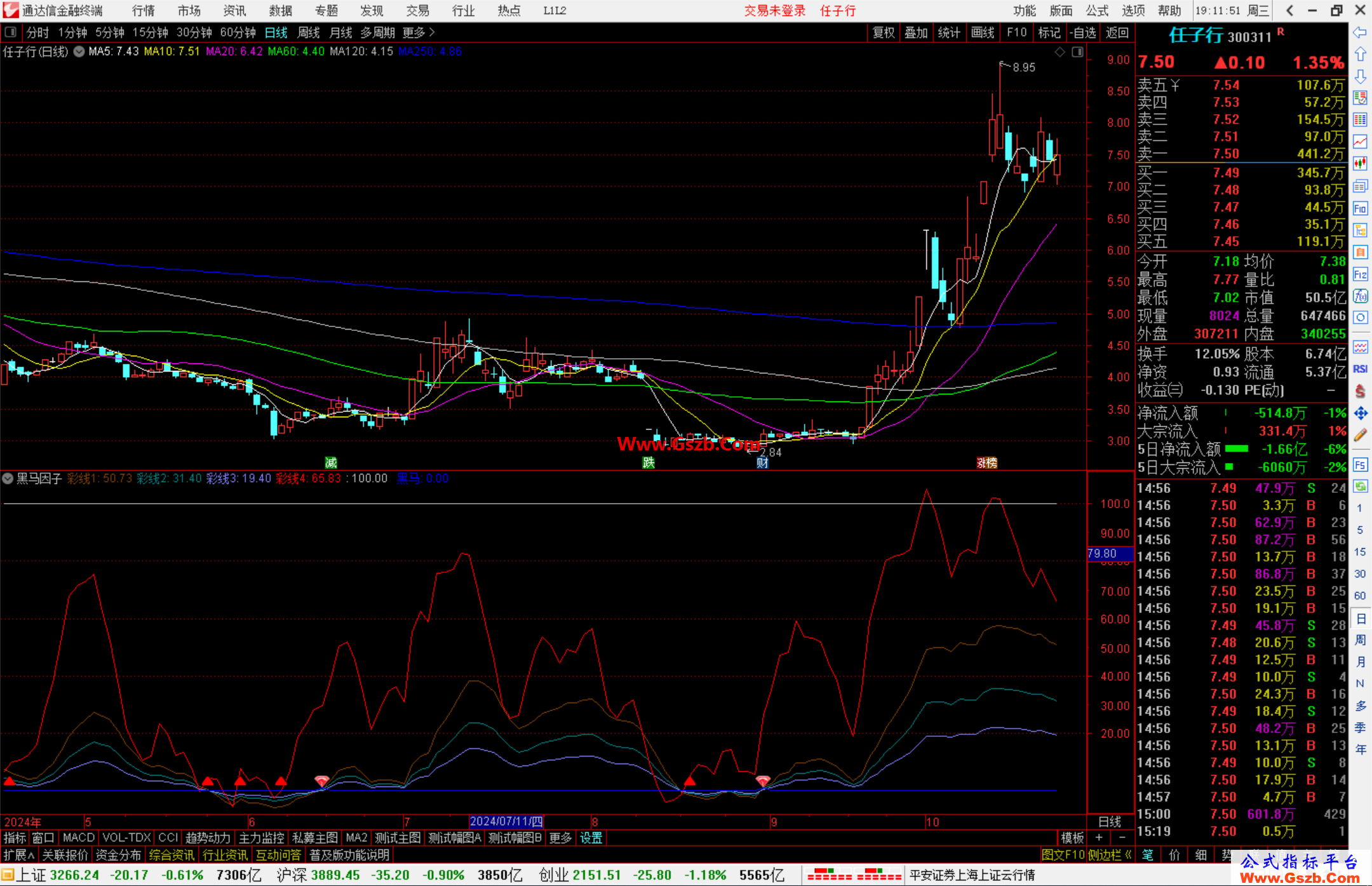The height and width of the screenshot is (886, 1372).
Task: Select the 笔 tick tab under trade list
Action: 1148,855
